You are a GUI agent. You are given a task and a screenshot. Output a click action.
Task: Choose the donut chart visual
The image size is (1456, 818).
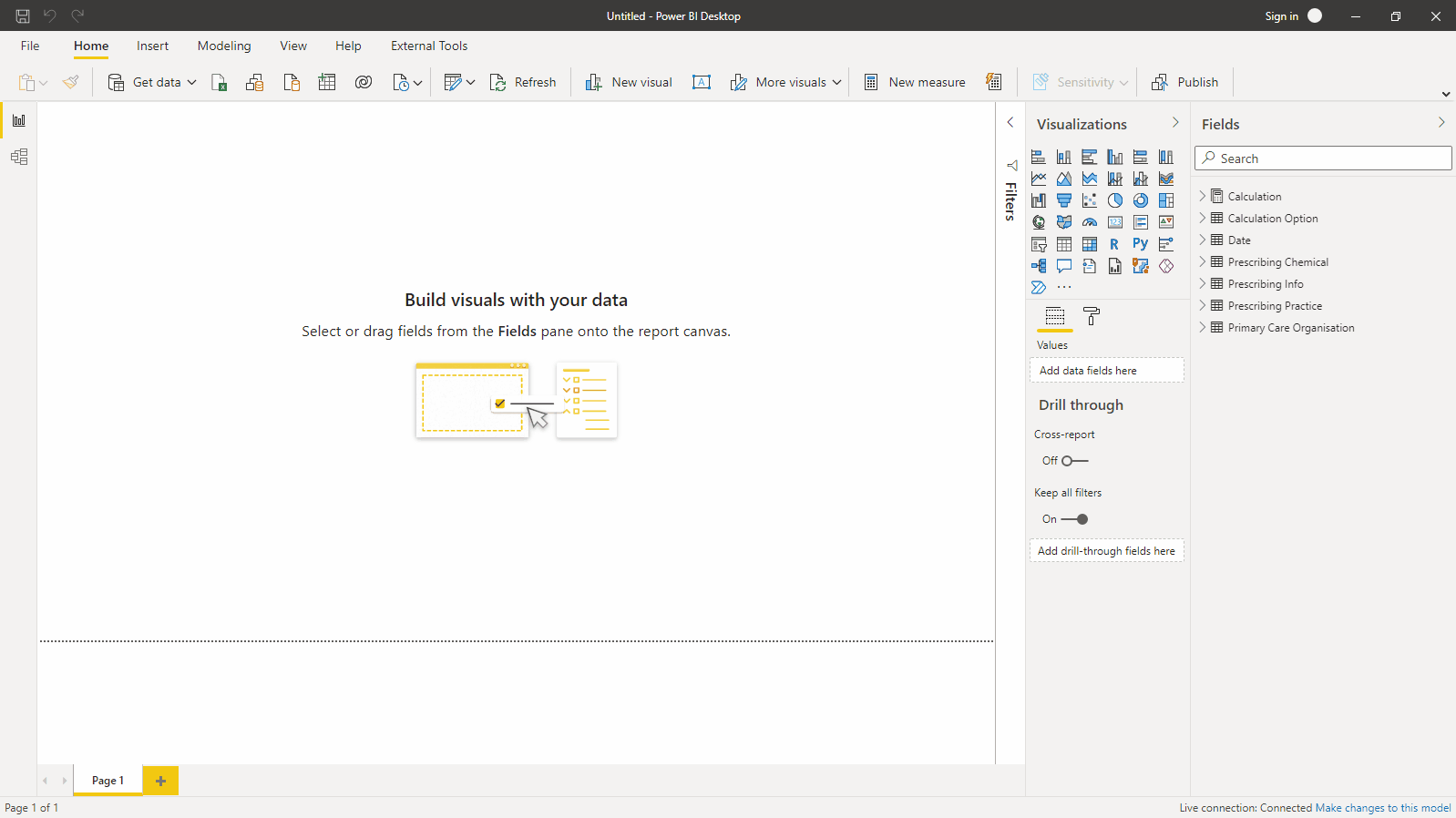tap(1140, 200)
